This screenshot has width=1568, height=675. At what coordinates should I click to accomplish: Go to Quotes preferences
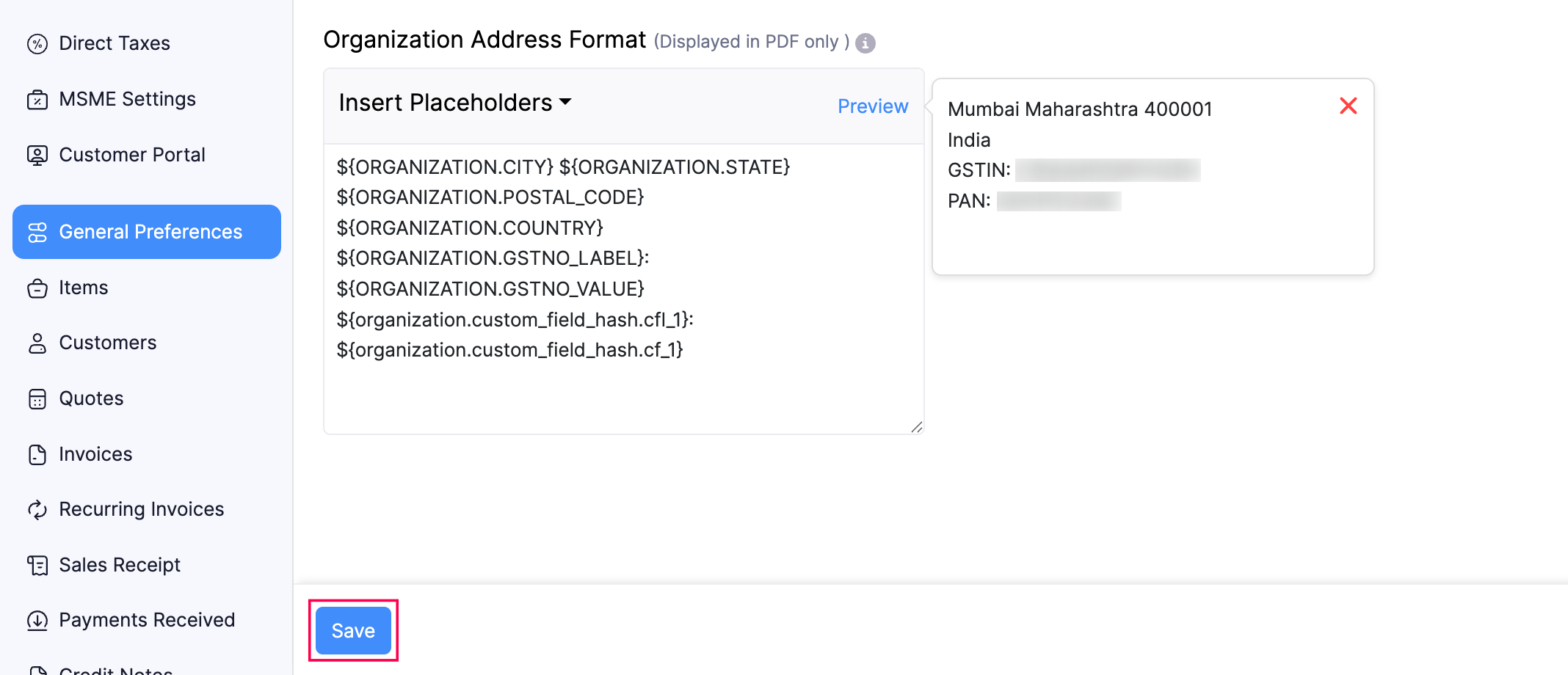pos(91,398)
